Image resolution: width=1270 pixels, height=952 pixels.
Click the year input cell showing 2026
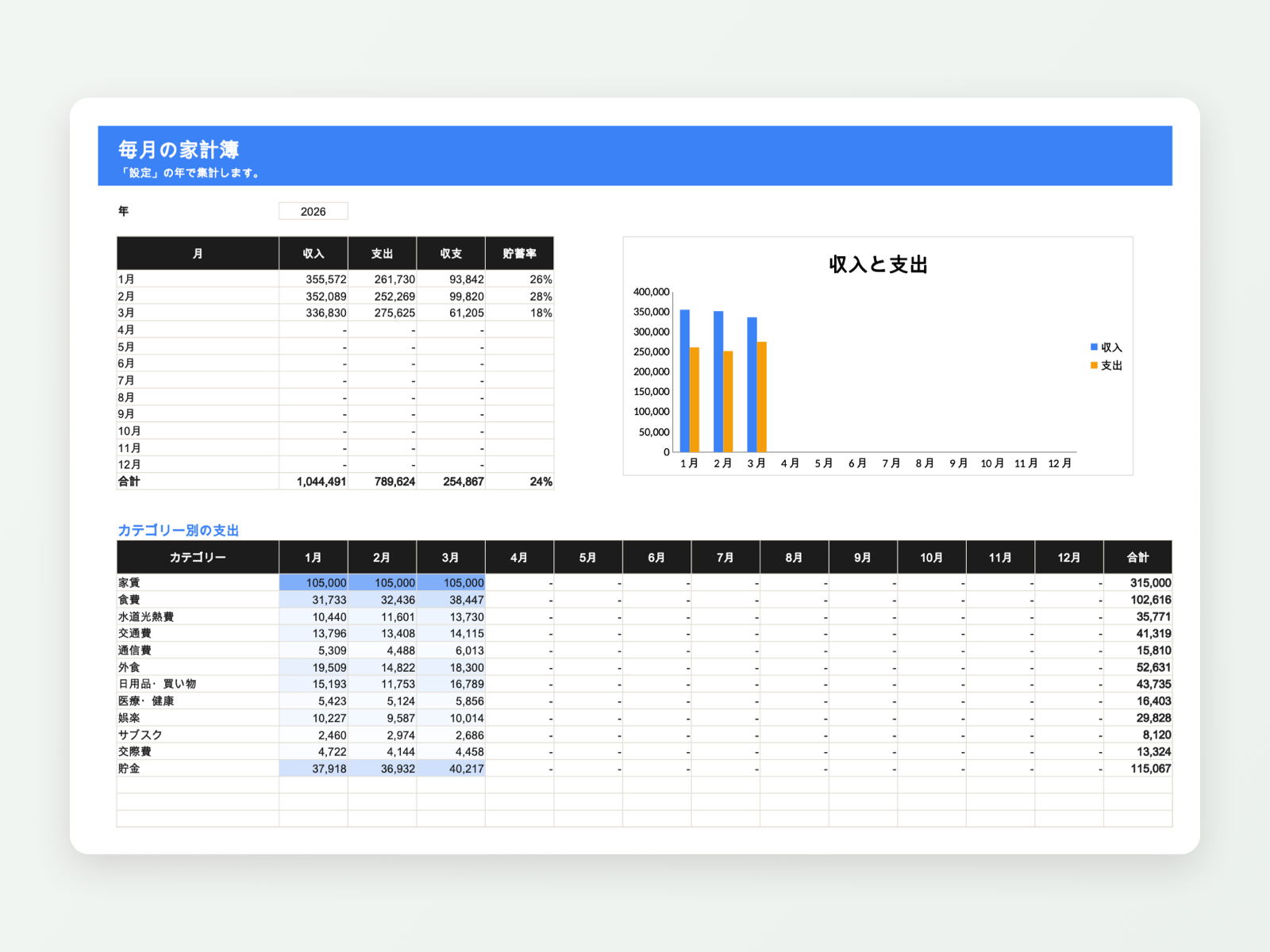[313, 211]
